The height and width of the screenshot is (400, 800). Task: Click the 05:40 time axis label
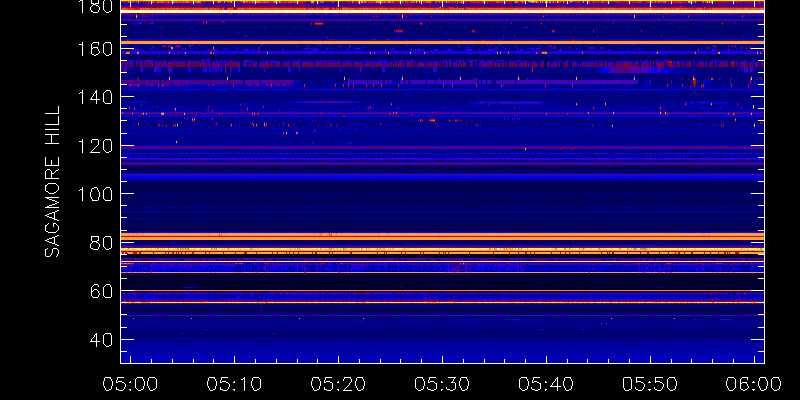click(545, 383)
